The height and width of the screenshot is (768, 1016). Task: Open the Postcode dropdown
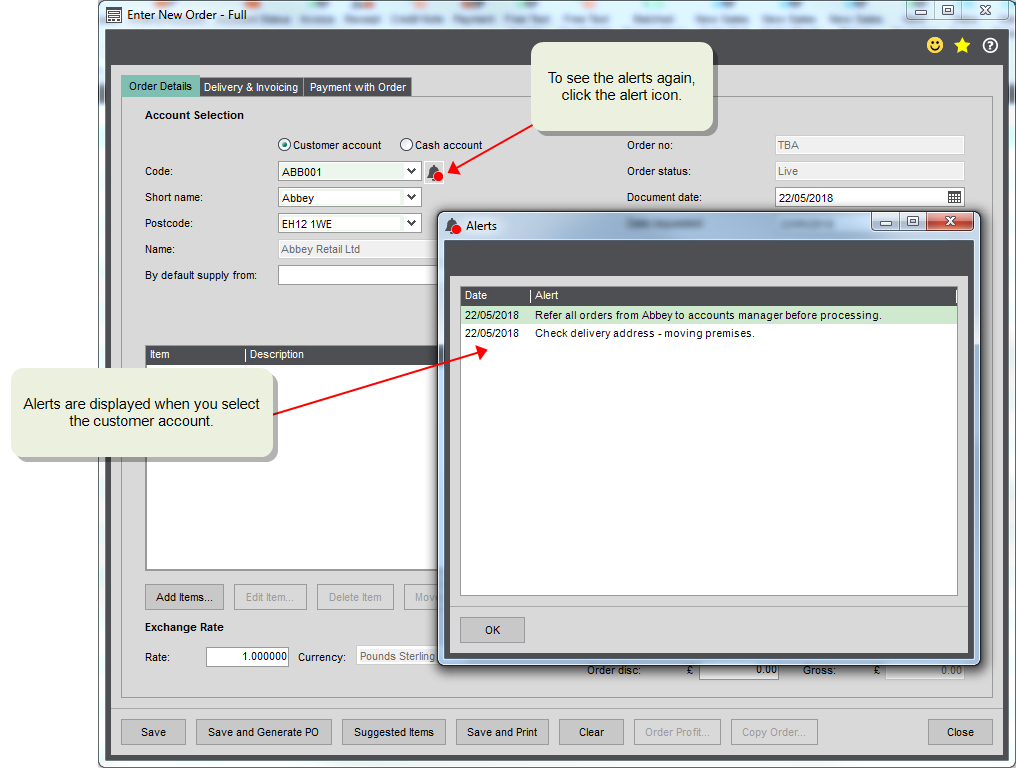tap(411, 223)
